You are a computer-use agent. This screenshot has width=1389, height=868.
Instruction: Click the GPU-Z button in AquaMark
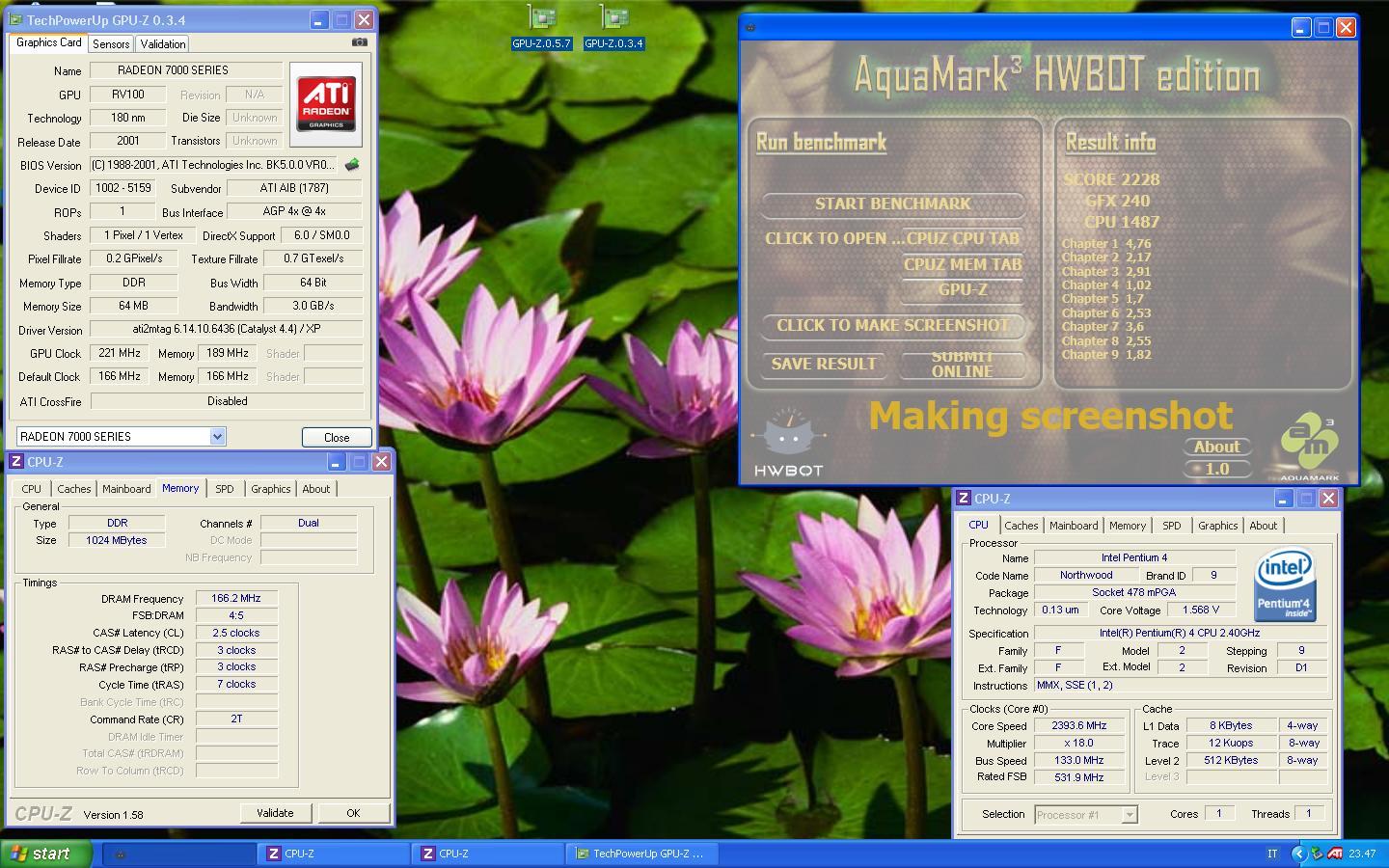pos(963,289)
